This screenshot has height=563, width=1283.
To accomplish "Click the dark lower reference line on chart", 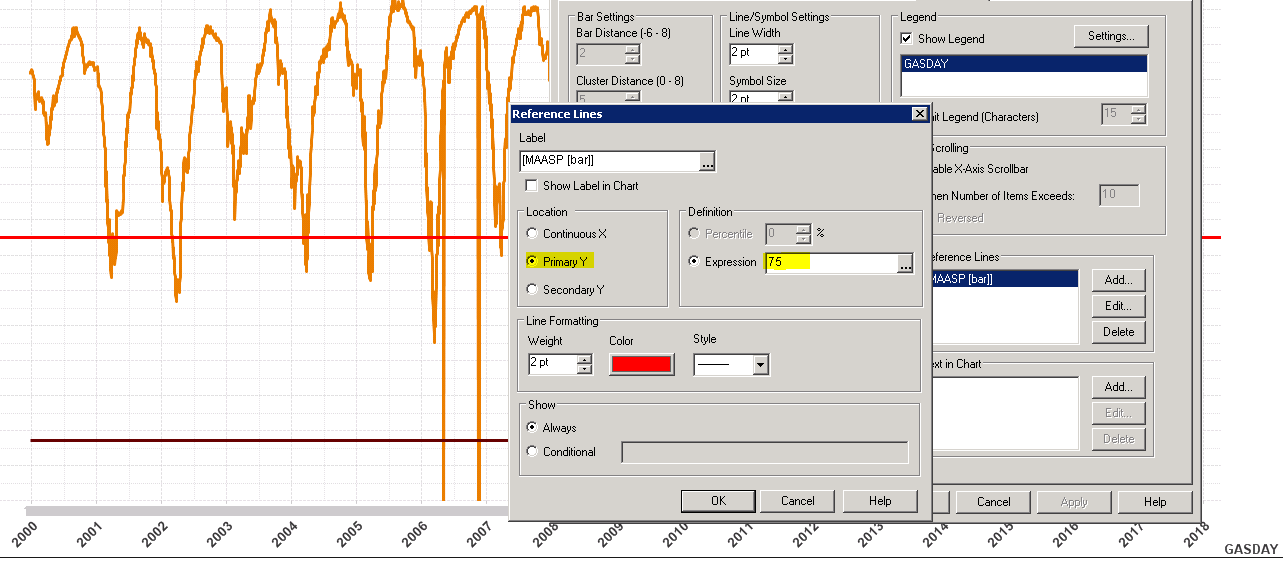I will (x=270, y=440).
